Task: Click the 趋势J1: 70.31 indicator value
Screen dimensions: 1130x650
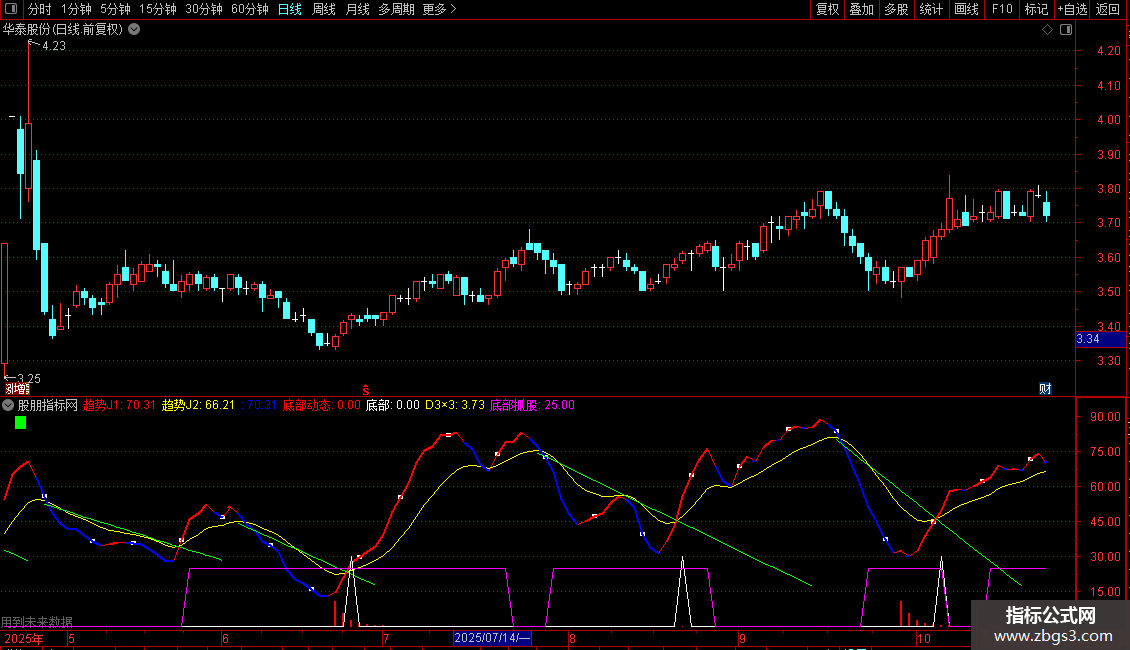Action: (119, 405)
